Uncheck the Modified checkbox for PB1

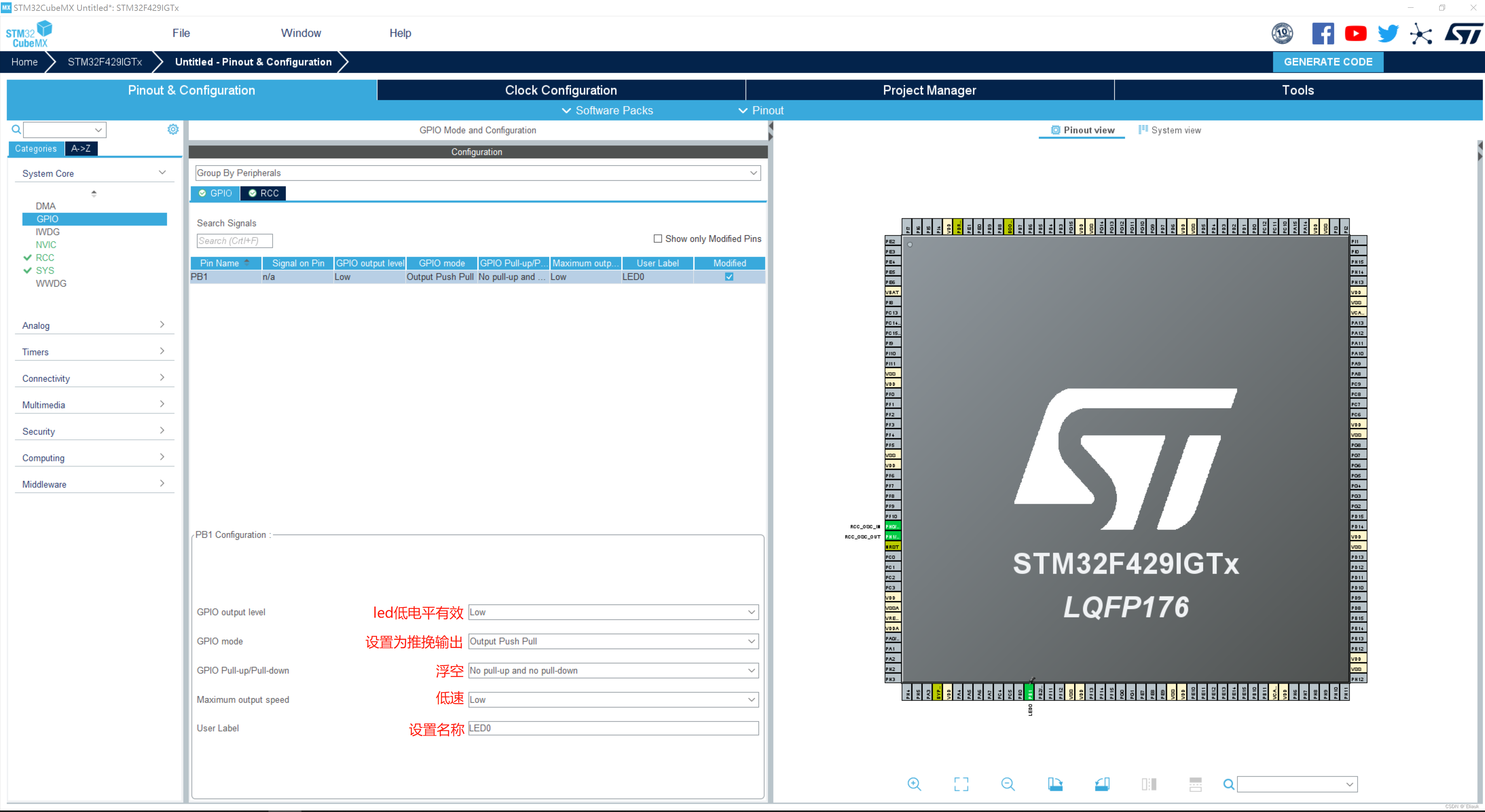729,276
